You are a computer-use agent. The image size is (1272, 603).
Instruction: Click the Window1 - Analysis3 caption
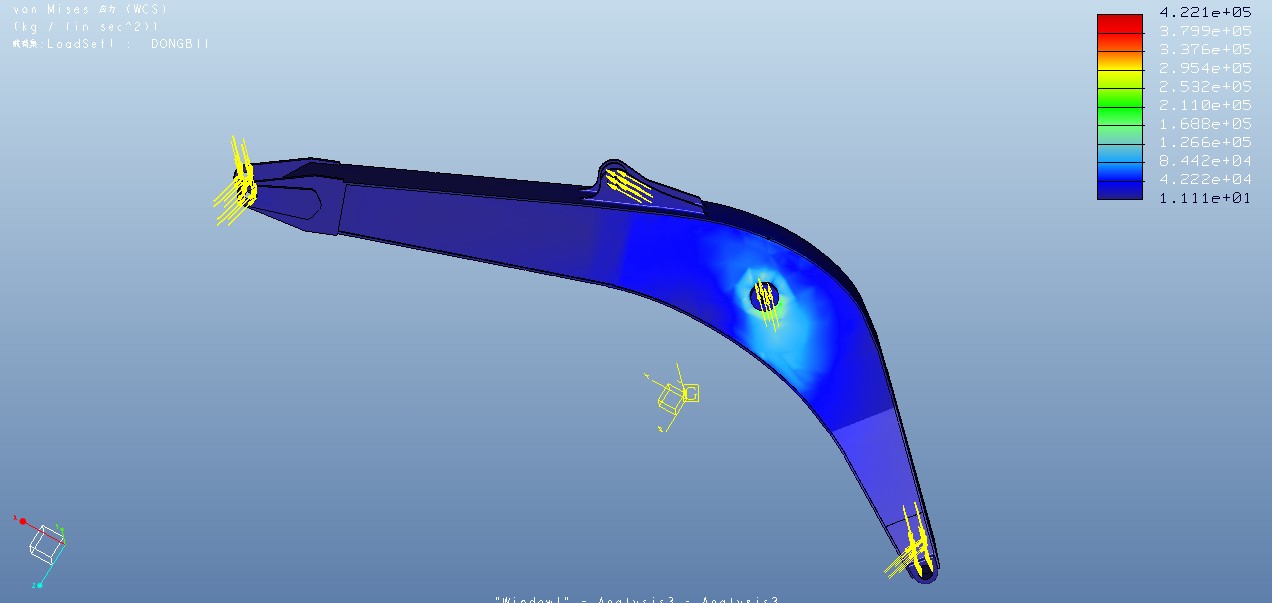click(636, 599)
